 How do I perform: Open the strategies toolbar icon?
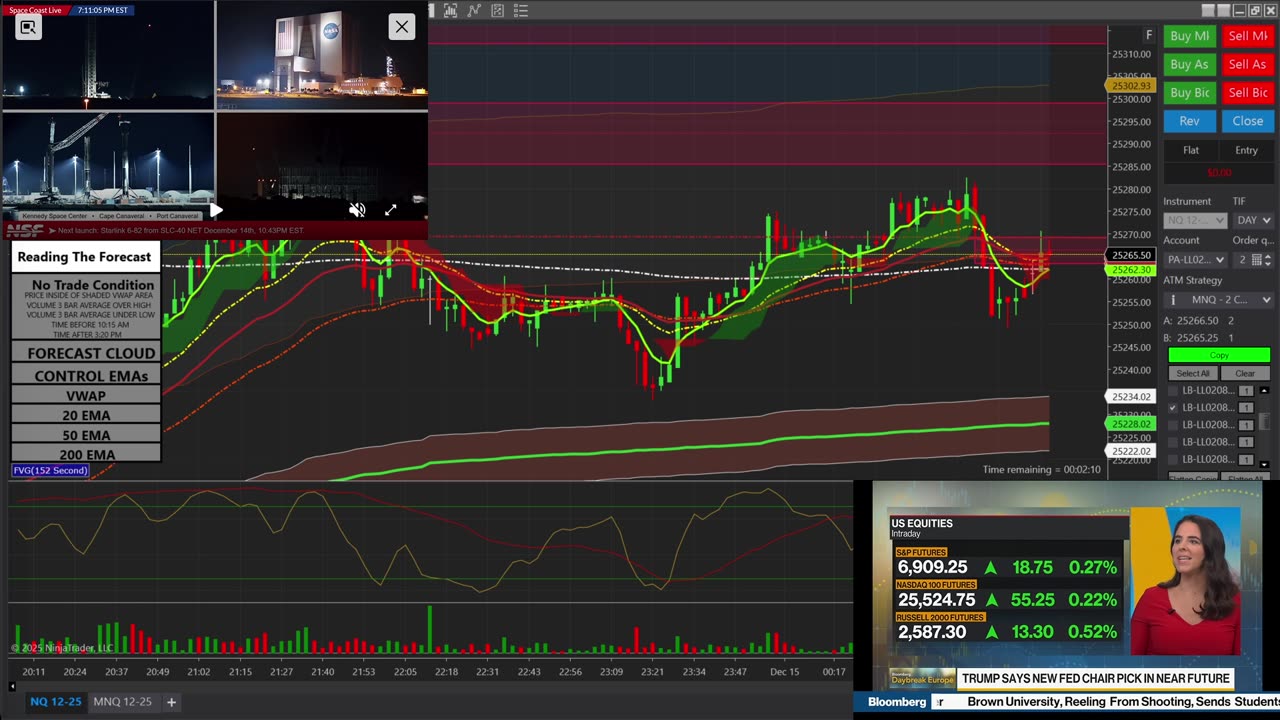(498, 11)
